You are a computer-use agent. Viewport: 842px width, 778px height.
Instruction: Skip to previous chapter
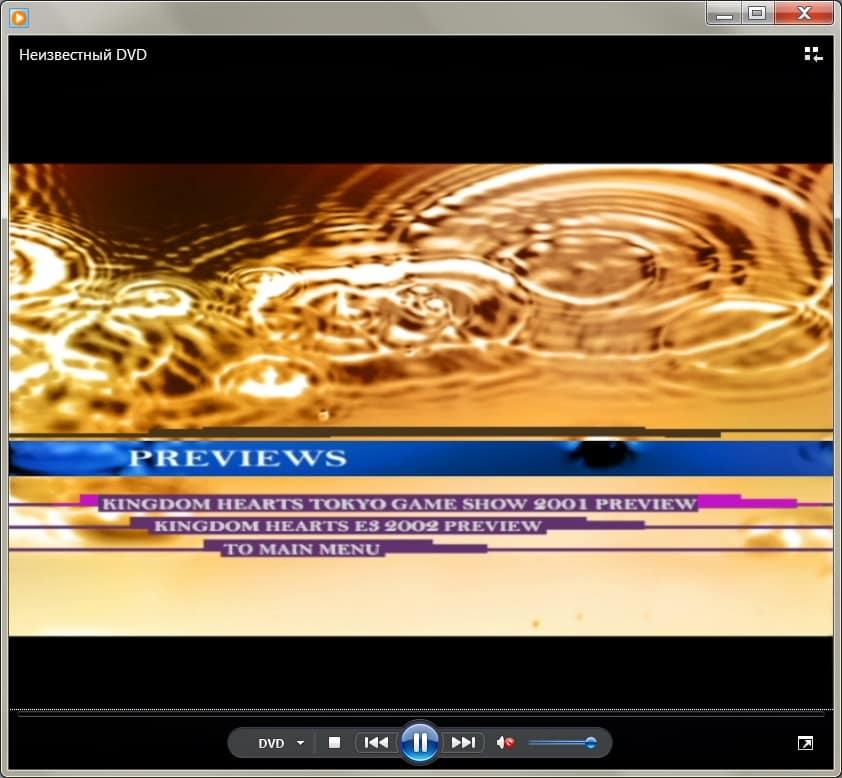(x=376, y=743)
